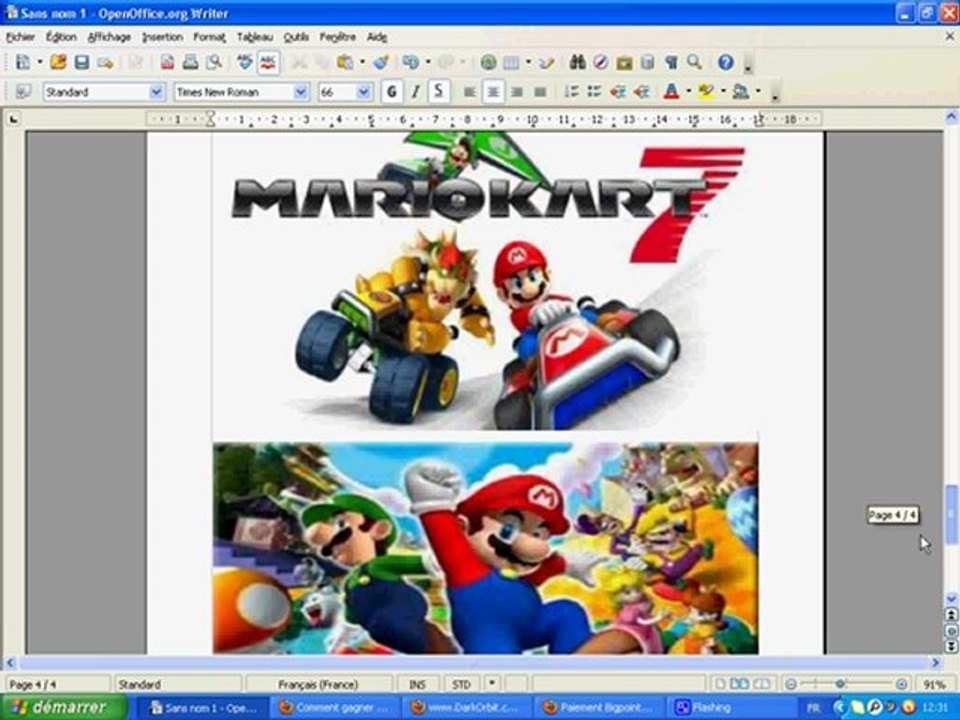Screen dimensions: 960x720
Task: Open the background color dropdown arrow
Action: (x=758, y=92)
